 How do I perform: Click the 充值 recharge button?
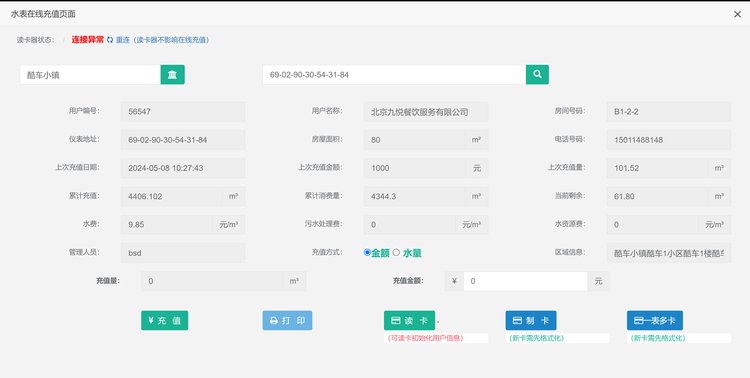[165, 321]
